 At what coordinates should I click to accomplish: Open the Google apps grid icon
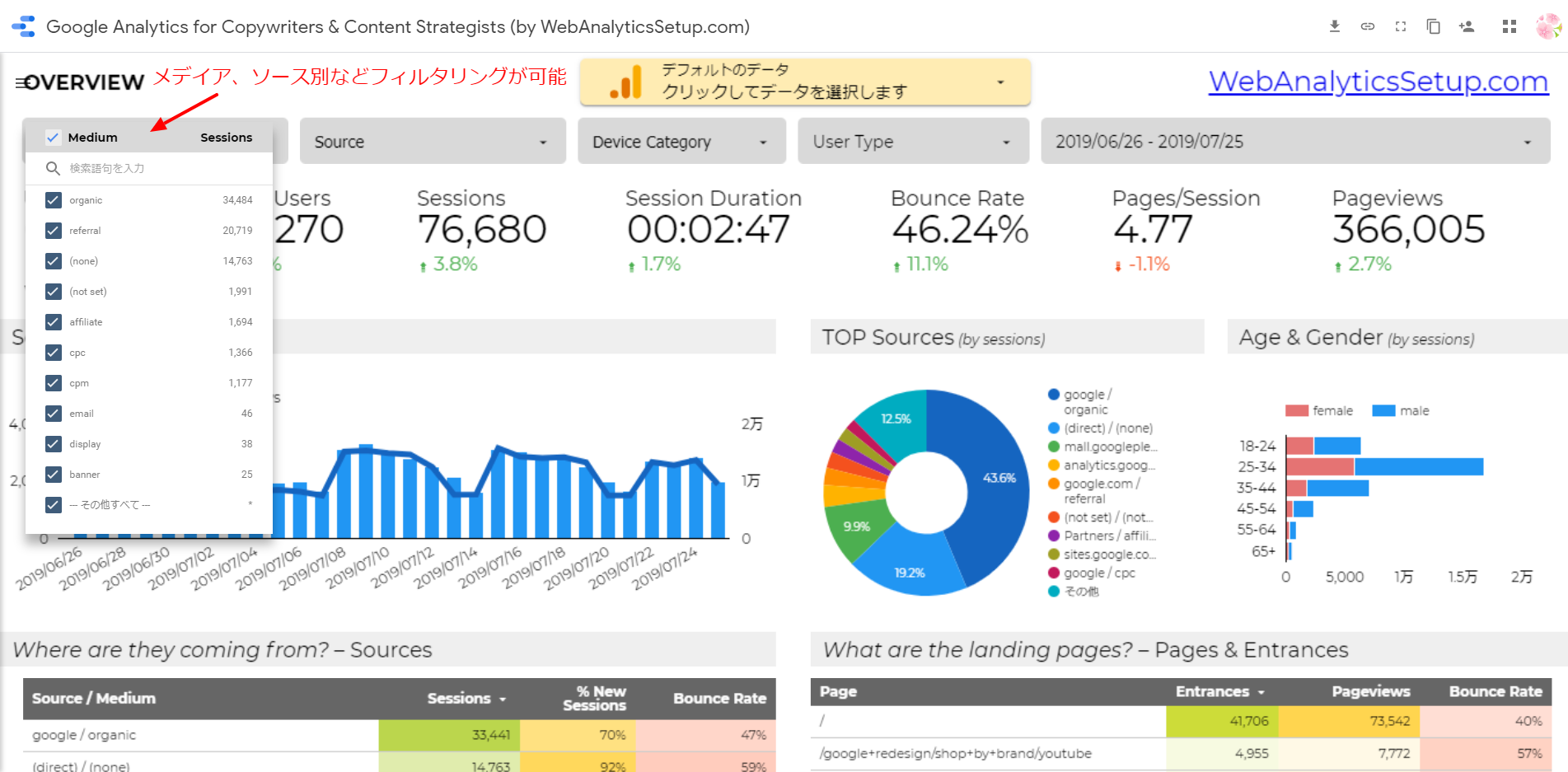pos(1509,26)
